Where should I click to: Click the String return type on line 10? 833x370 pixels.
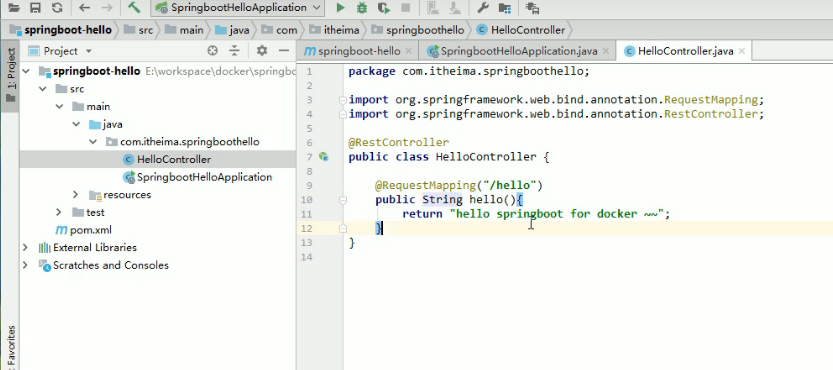(x=443, y=200)
